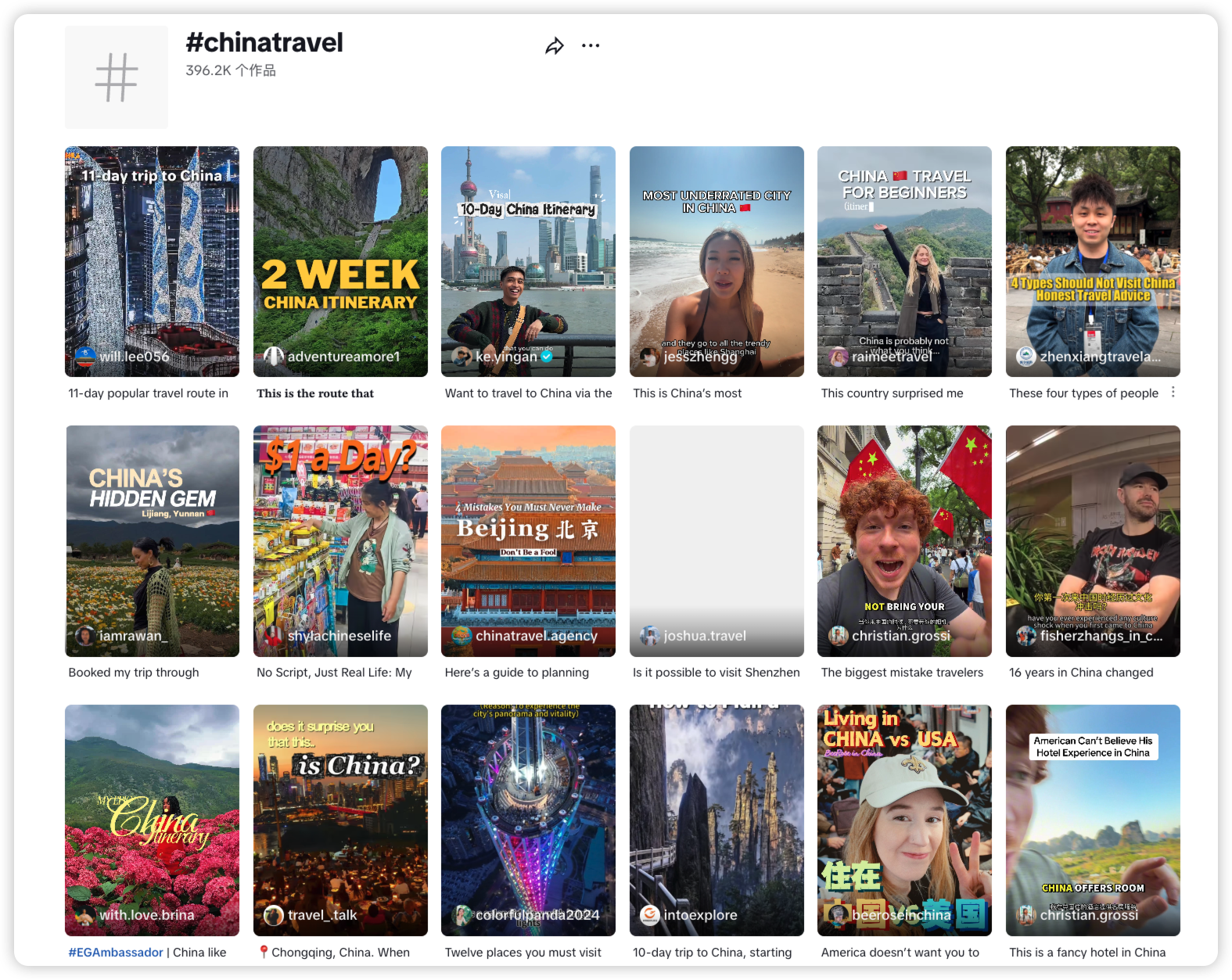The height and width of the screenshot is (980, 1232).
Task: Click the jesszhengg username
Action: 700,357
